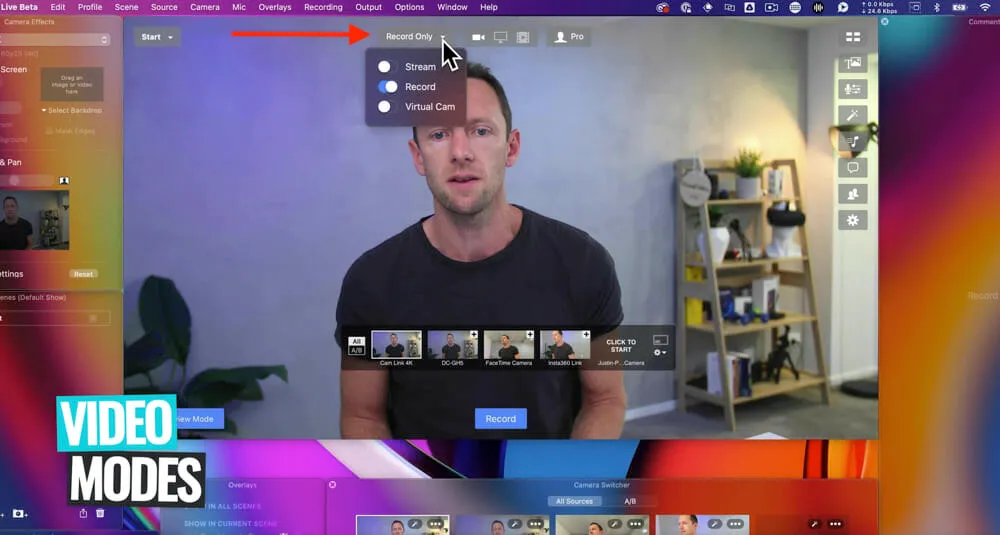Open the comments speech bubble icon
The height and width of the screenshot is (535, 1000).
click(852, 167)
